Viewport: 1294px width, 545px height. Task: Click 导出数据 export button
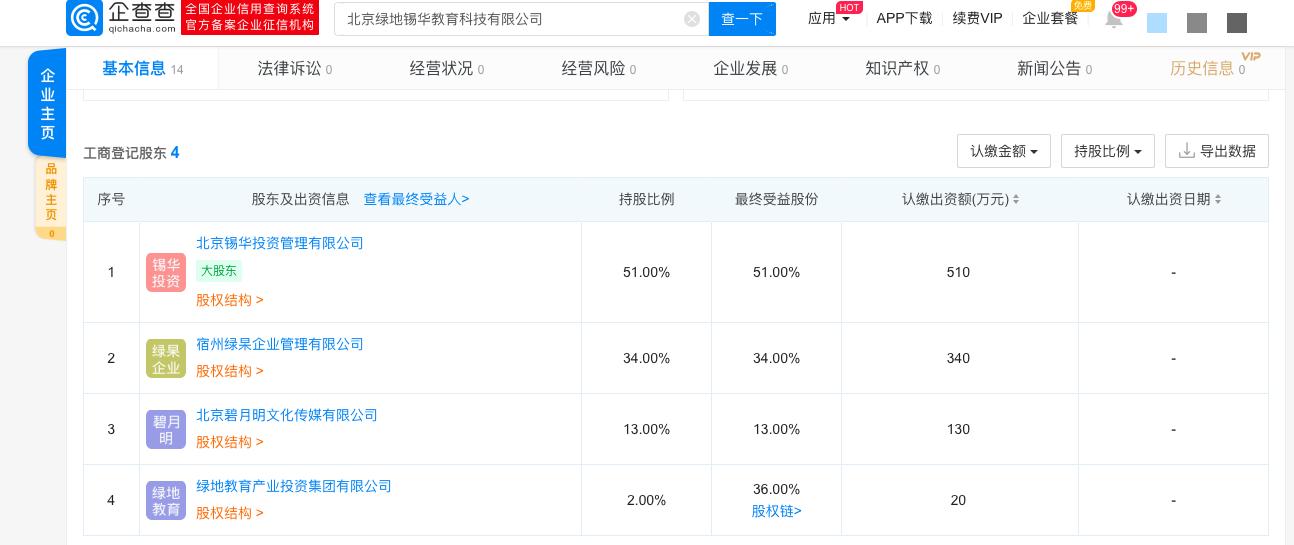[1217, 151]
